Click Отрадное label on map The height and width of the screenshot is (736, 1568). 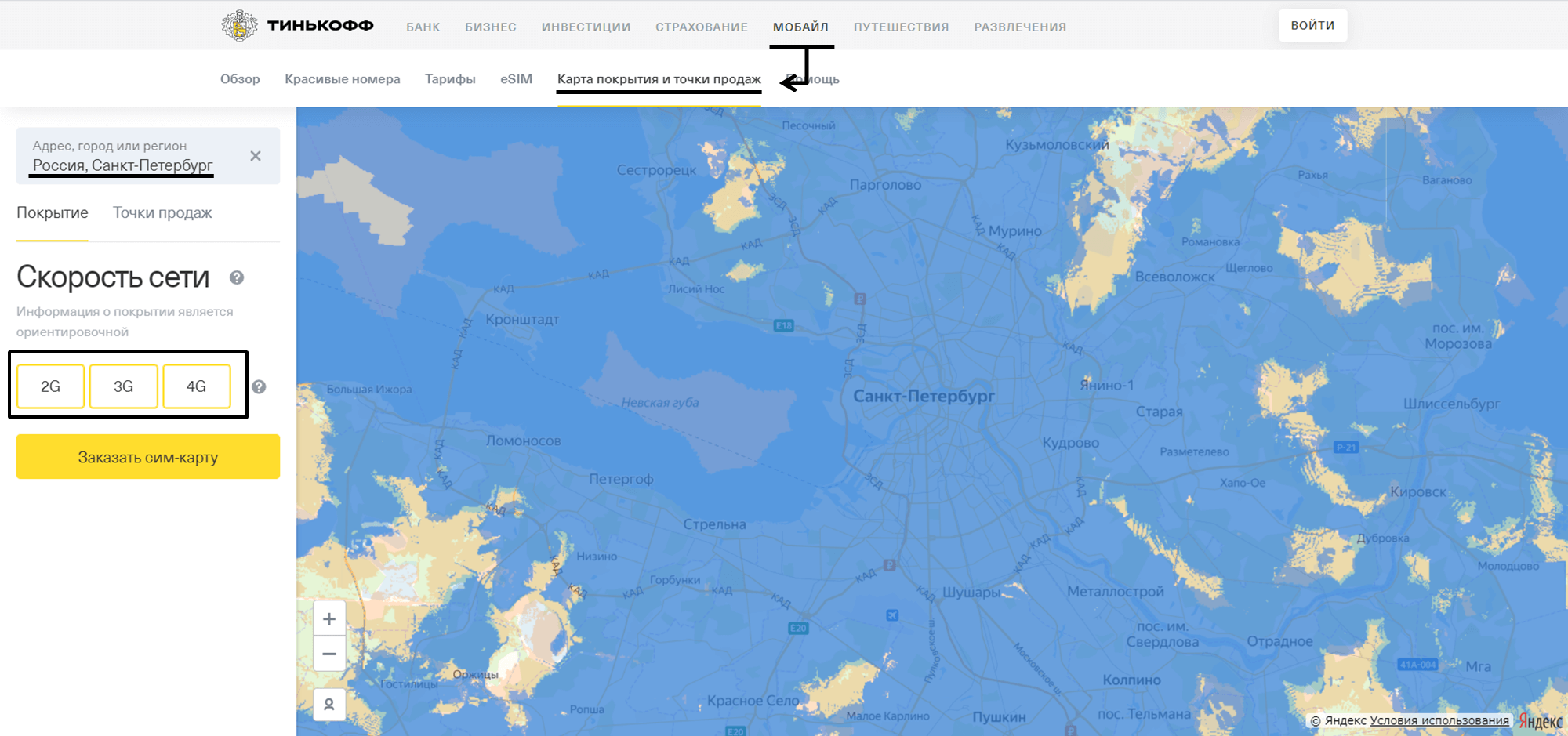tap(1279, 641)
